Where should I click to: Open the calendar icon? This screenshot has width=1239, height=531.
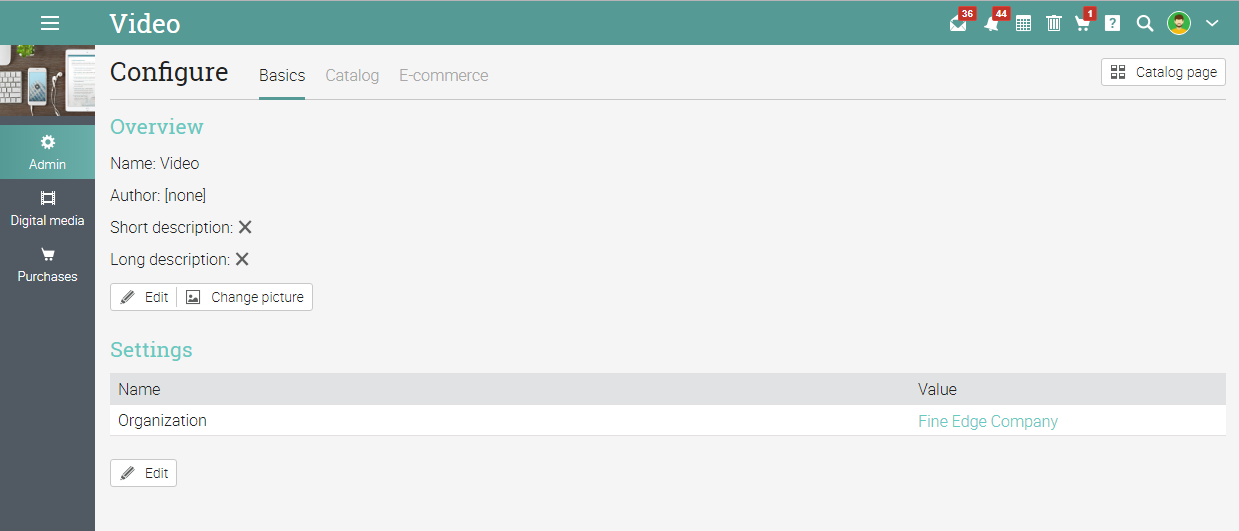click(x=1023, y=23)
